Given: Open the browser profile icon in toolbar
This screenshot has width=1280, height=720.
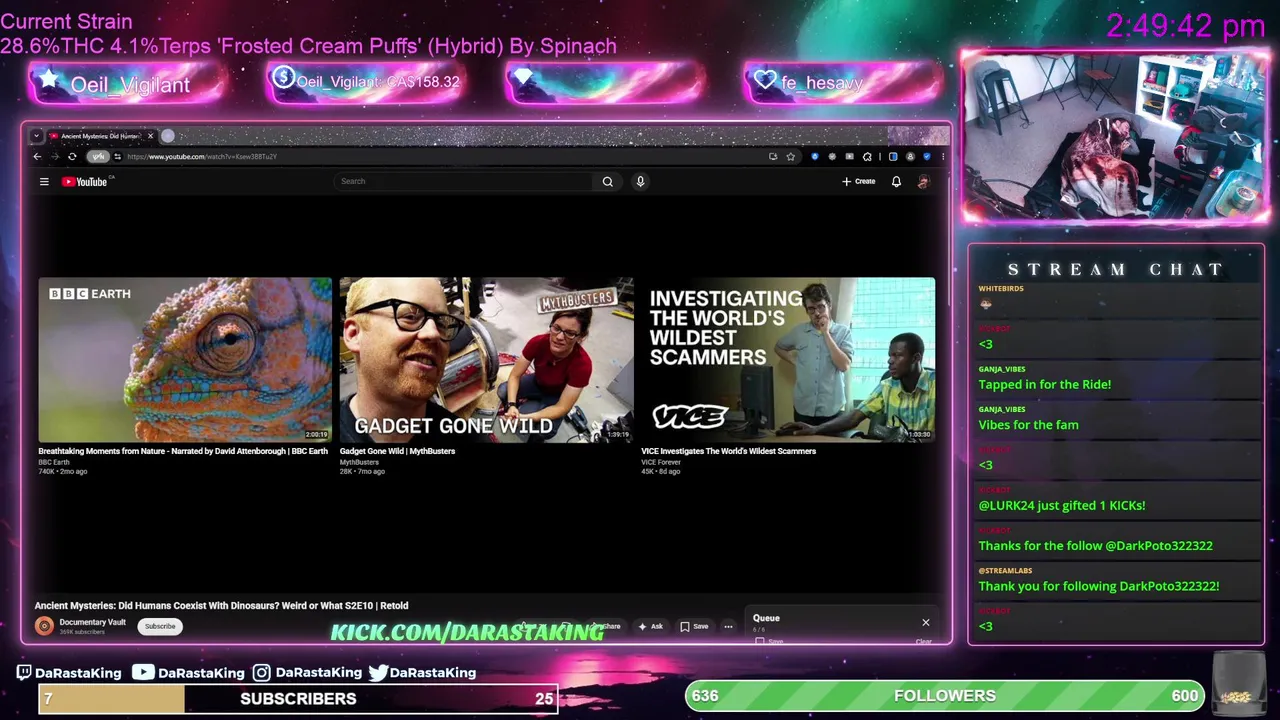Looking at the screenshot, I should tap(910, 156).
